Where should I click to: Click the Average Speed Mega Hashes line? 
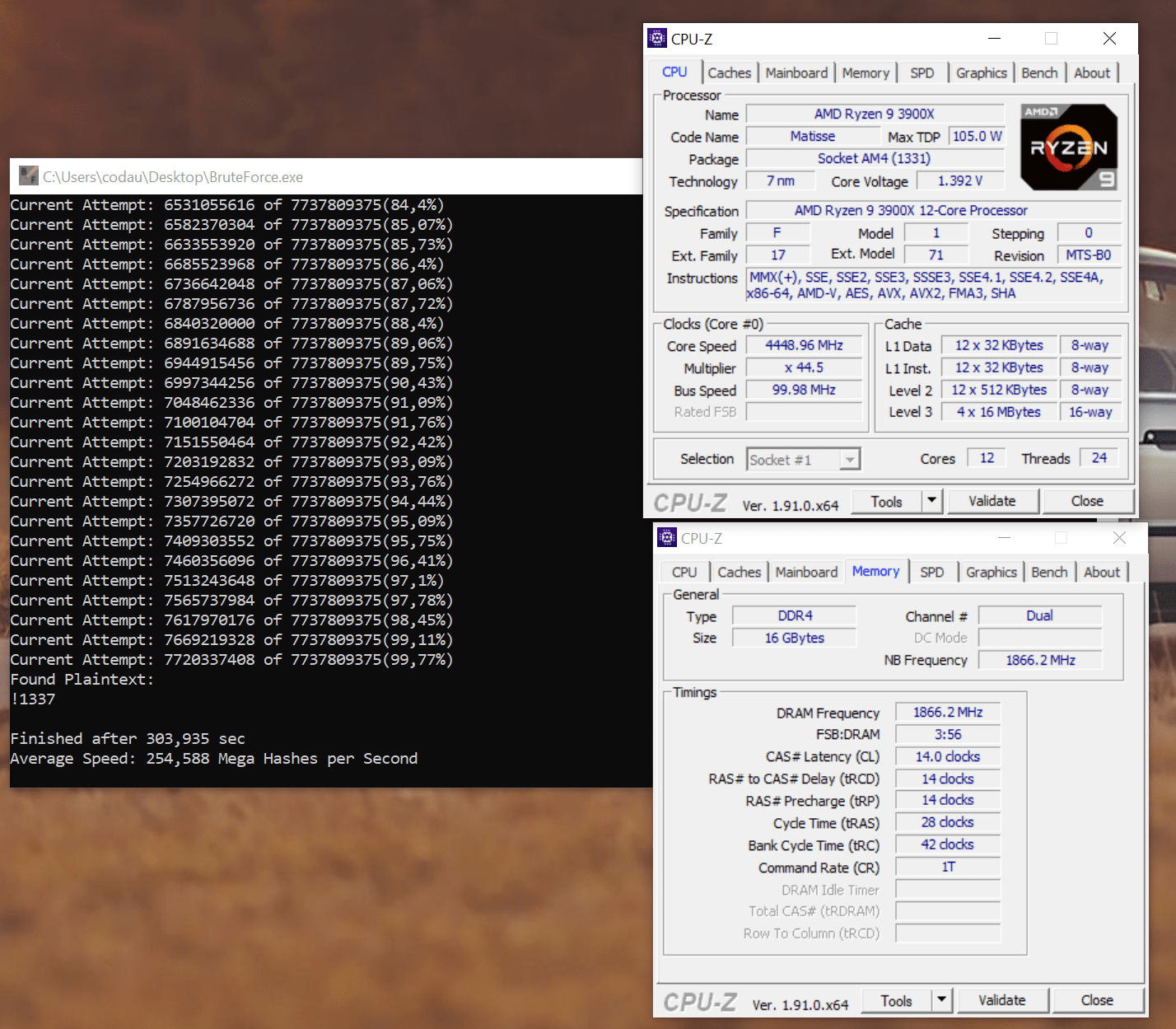(x=214, y=759)
